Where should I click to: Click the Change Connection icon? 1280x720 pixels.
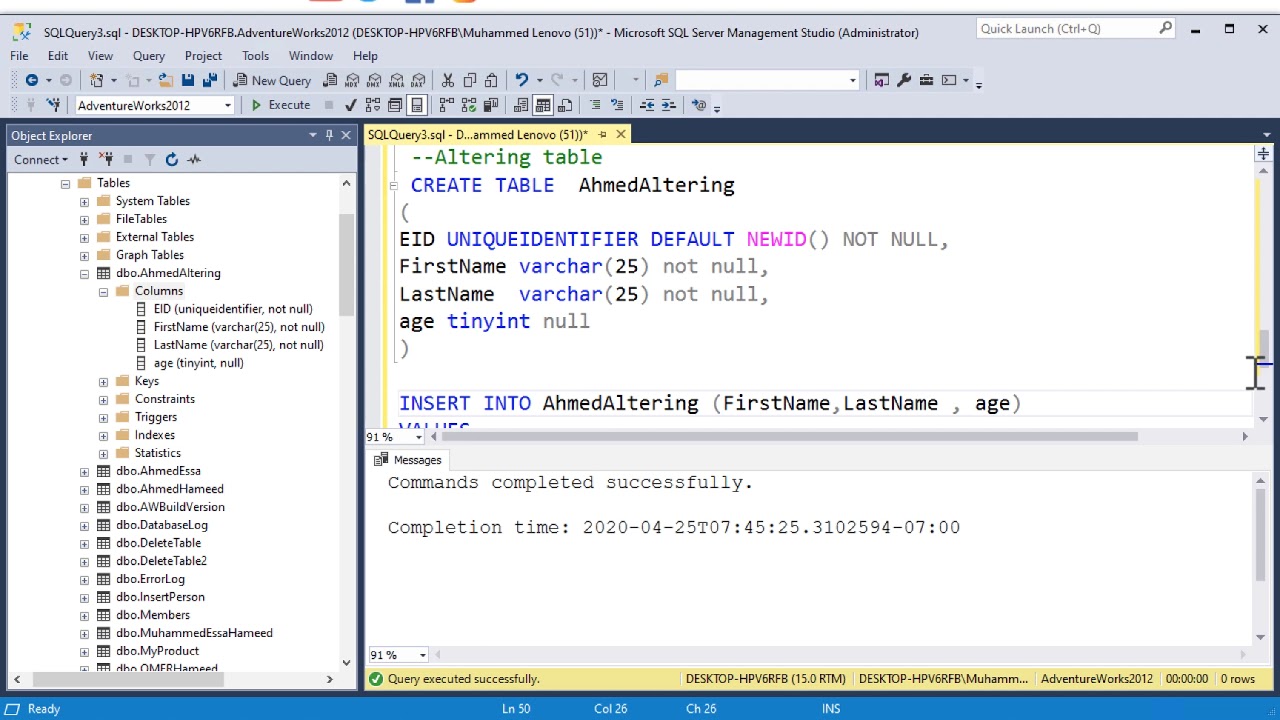point(54,105)
